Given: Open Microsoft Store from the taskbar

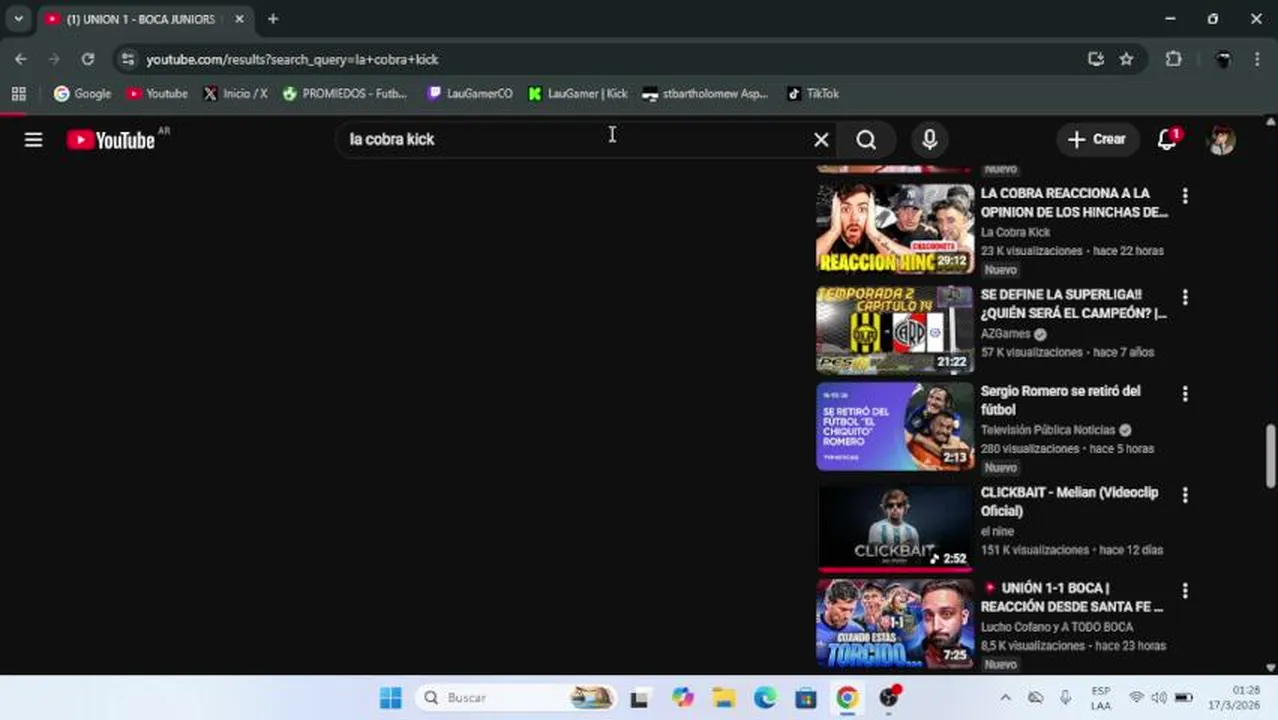Looking at the screenshot, I should tap(805, 698).
